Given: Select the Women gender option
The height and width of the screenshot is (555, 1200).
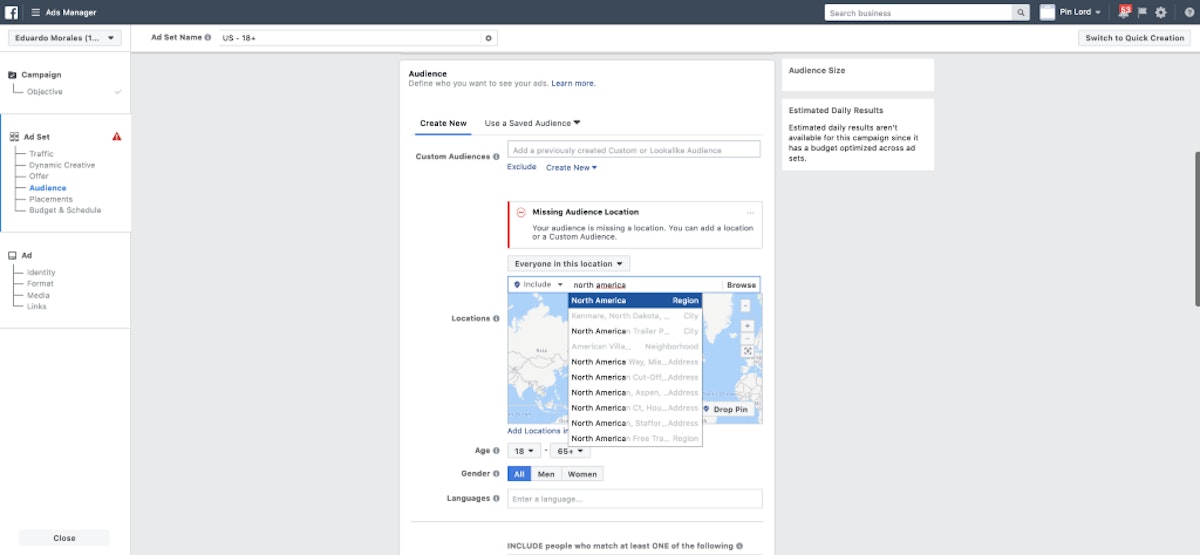Looking at the screenshot, I should coord(582,474).
